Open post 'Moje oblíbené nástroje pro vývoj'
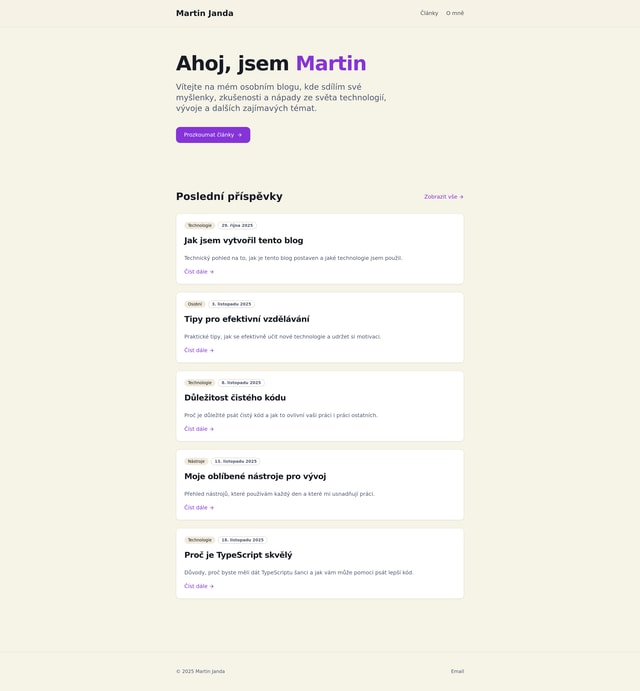 click(x=254, y=476)
